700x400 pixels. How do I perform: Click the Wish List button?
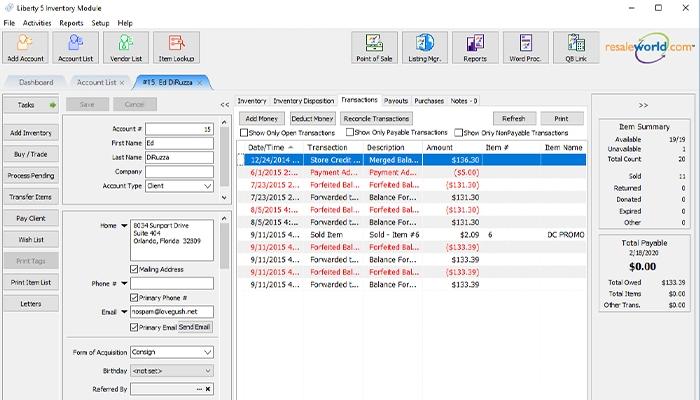[x=31, y=240]
